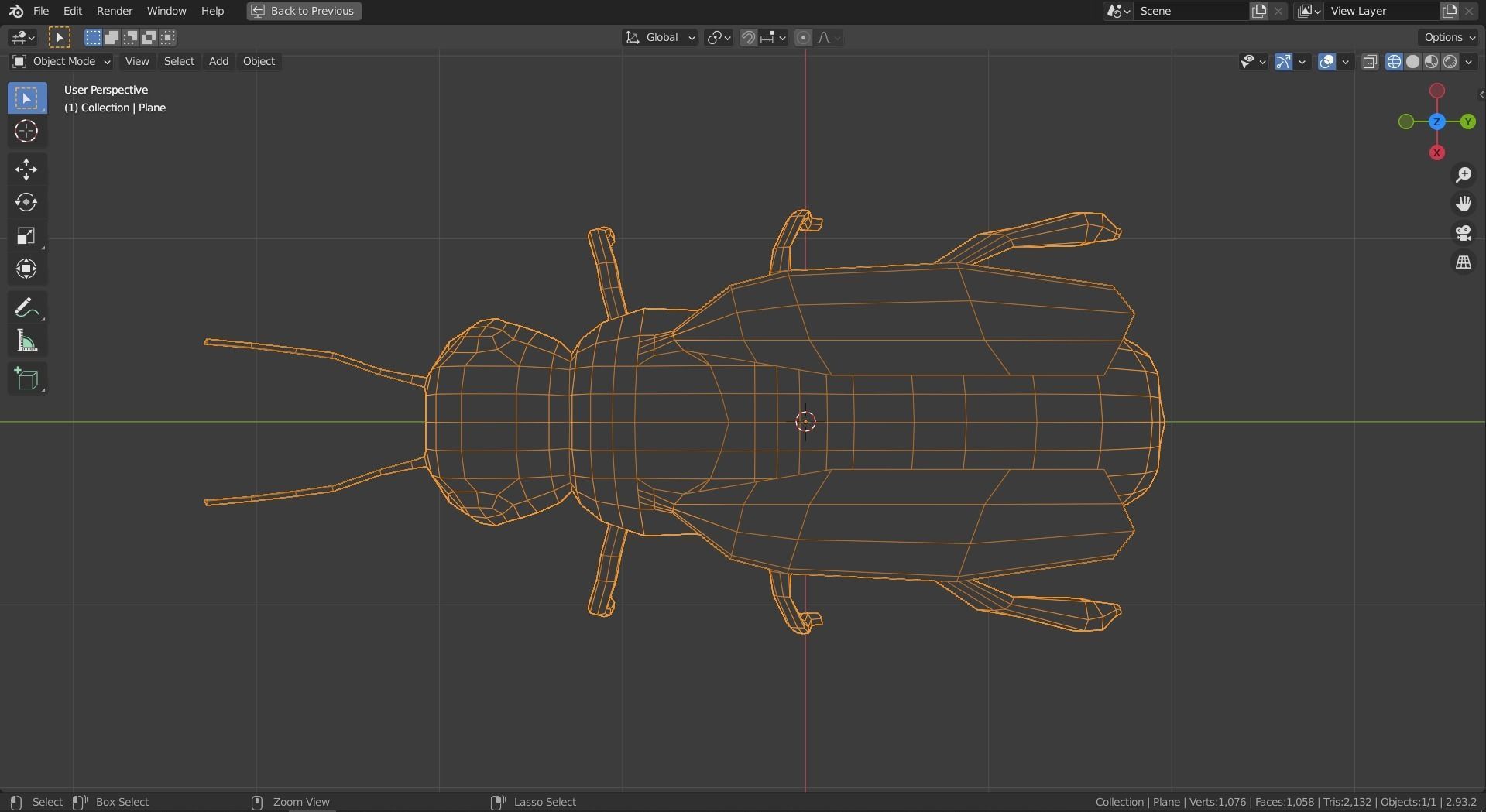Open the viewport Add menu
Image resolution: width=1486 pixels, height=812 pixels.
coord(218,61)
